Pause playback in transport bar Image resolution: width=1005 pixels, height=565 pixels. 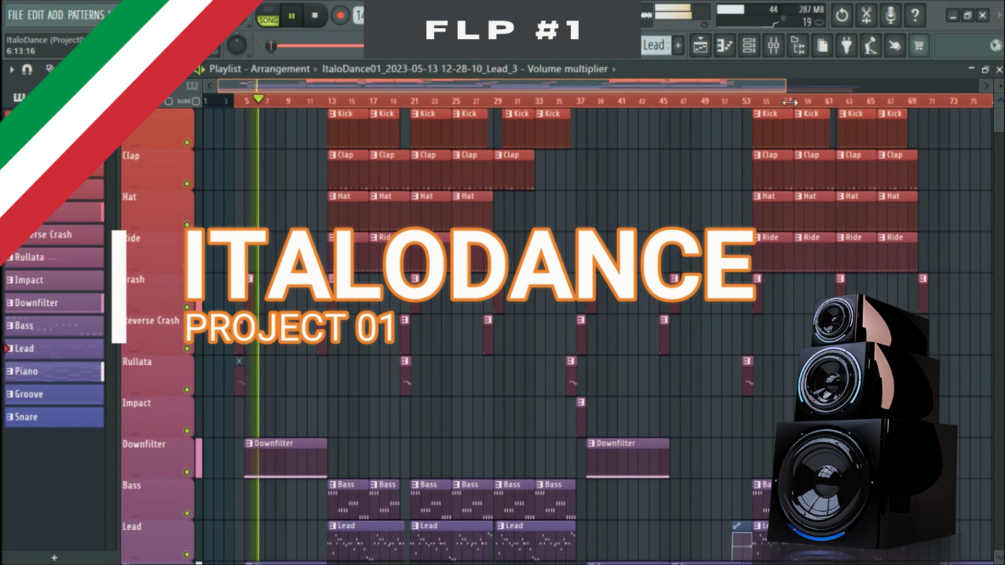click(x=292, y=15)
